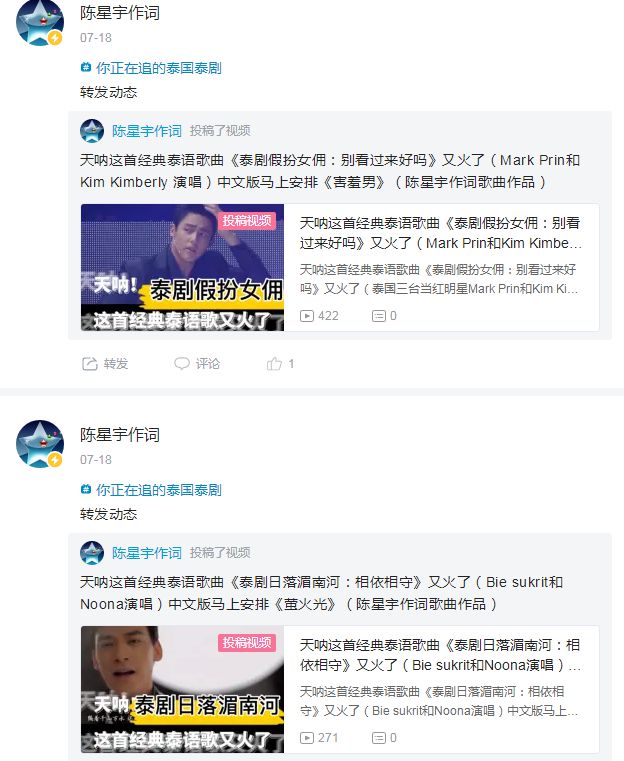
Task: Open 陈星宇作词 username in second reposted card
Action: (147, 553)
